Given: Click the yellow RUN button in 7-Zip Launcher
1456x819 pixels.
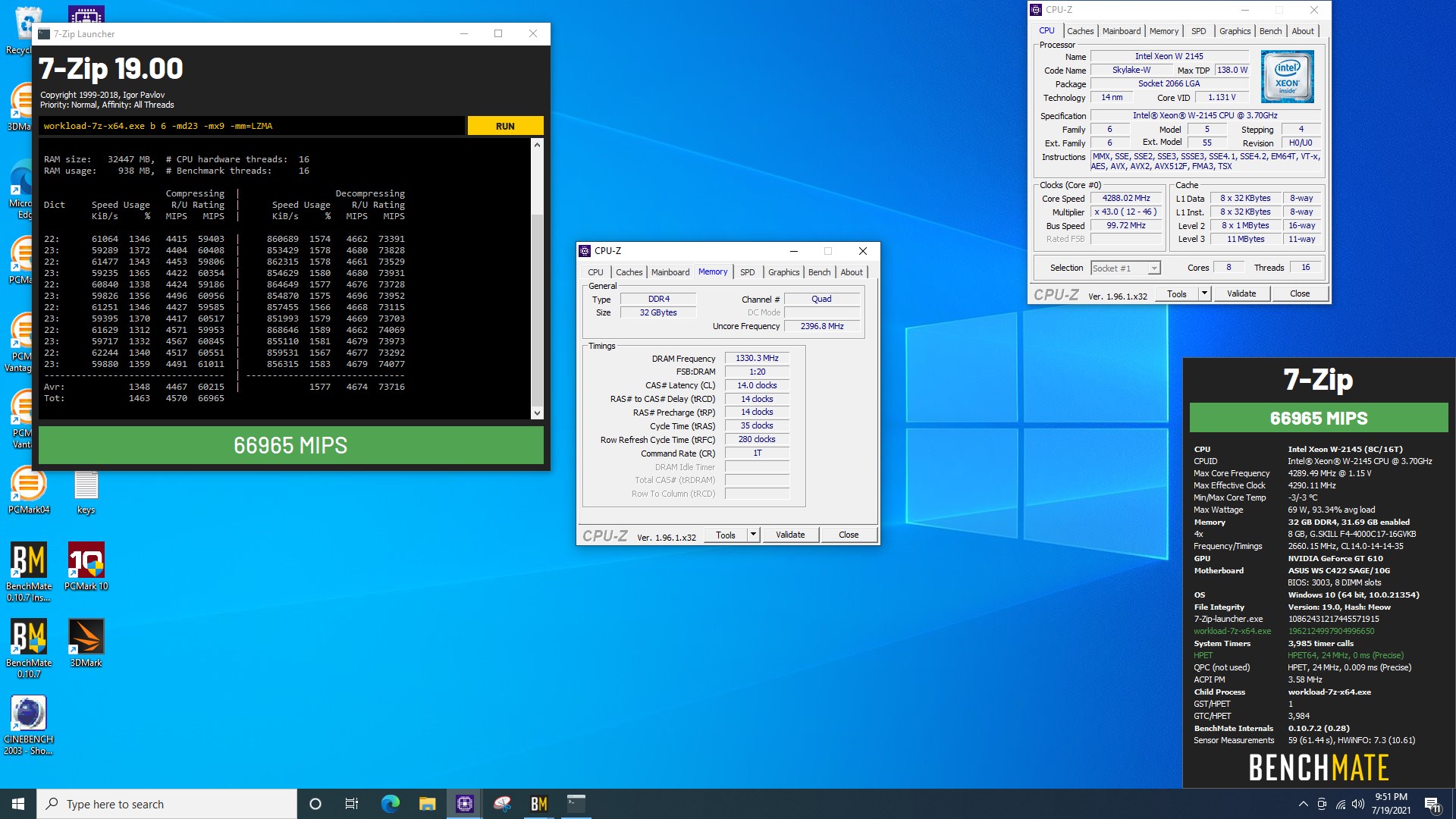Looking at the screenshot, I should point(505,126).
